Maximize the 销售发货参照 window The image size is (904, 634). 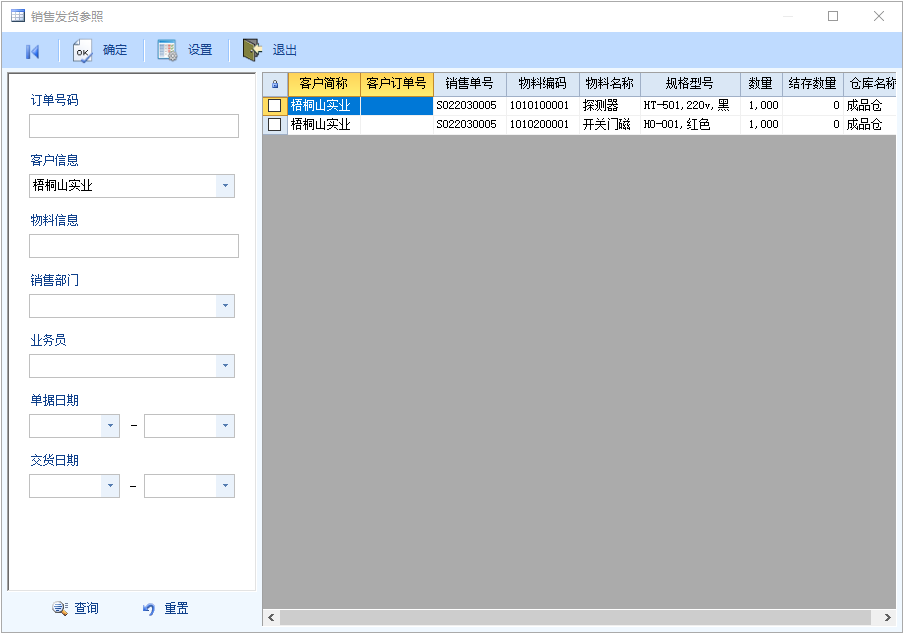coord(833,16)
